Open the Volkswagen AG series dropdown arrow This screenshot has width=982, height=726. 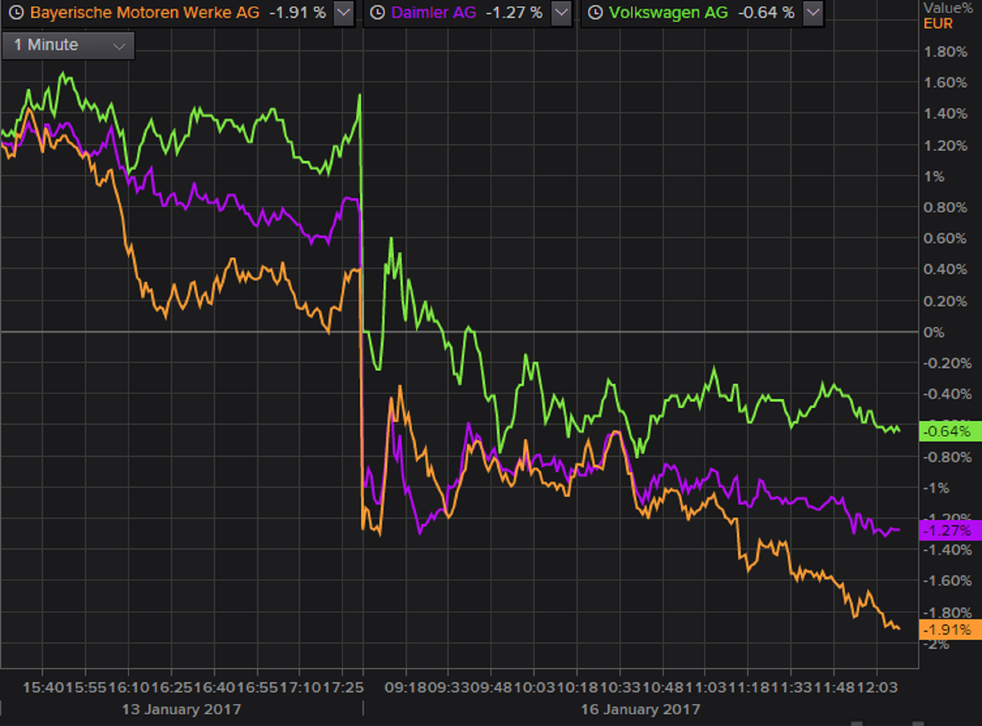[812, 13]
